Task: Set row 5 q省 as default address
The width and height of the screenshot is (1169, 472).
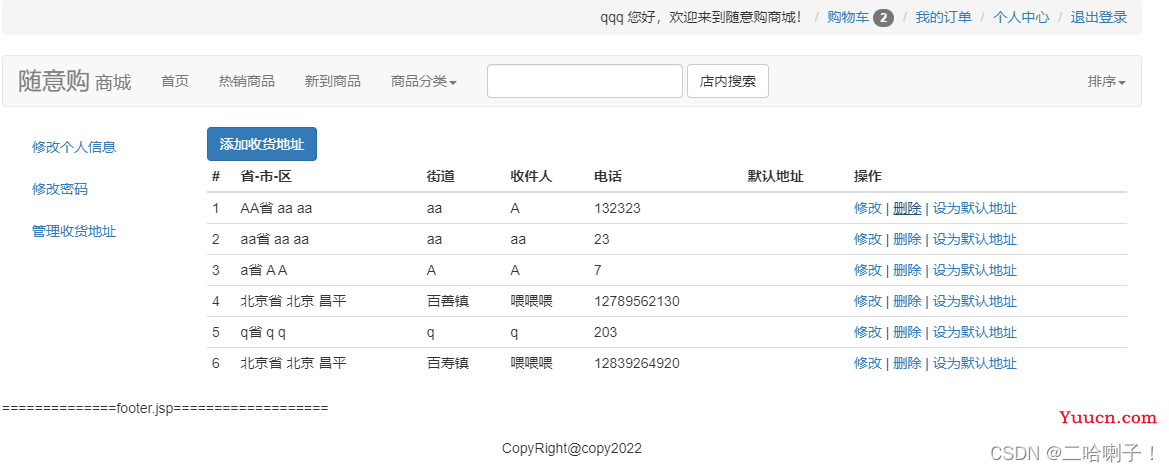Action: (x=974, y=332)
